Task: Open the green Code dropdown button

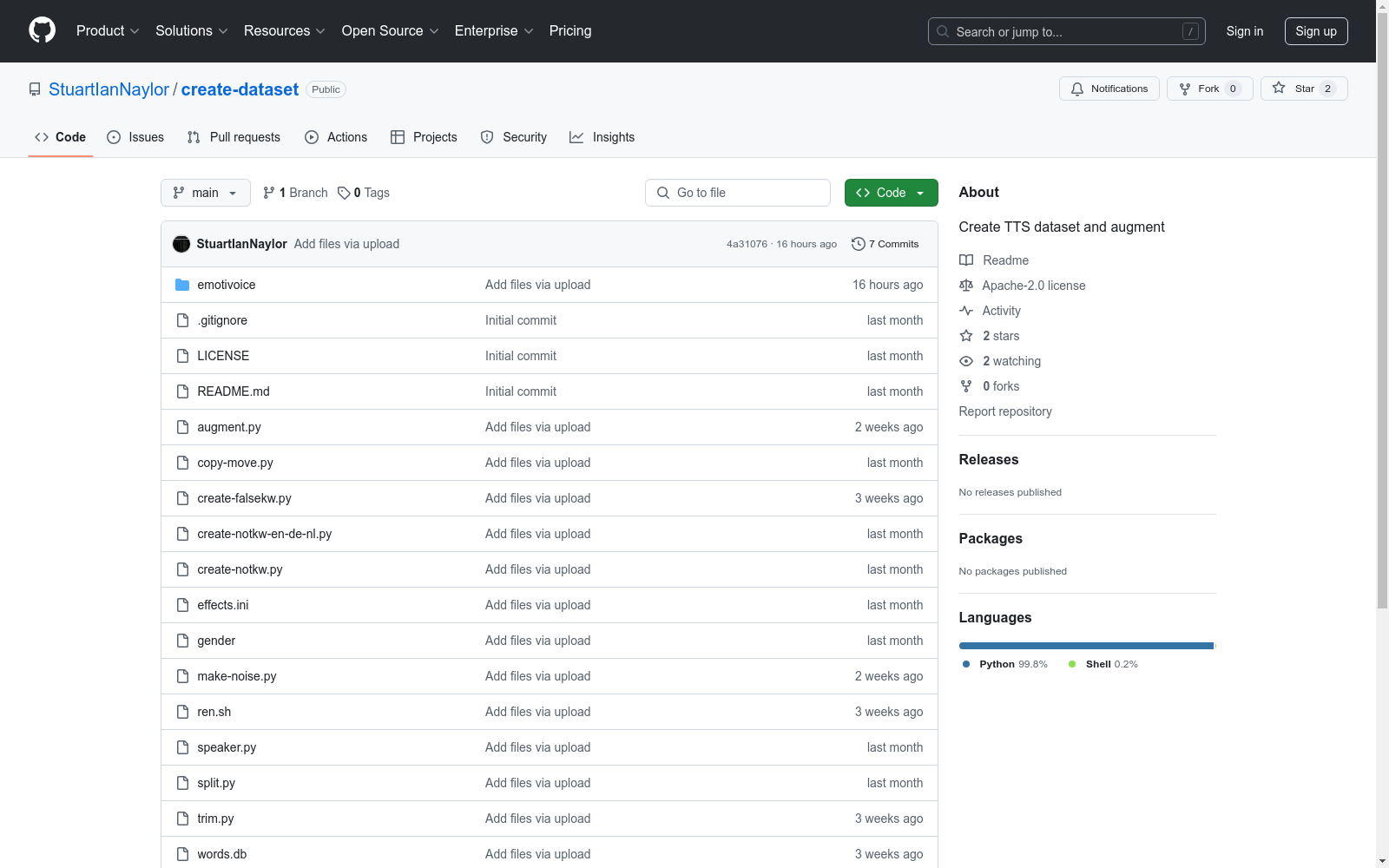Action: point(892,193)
